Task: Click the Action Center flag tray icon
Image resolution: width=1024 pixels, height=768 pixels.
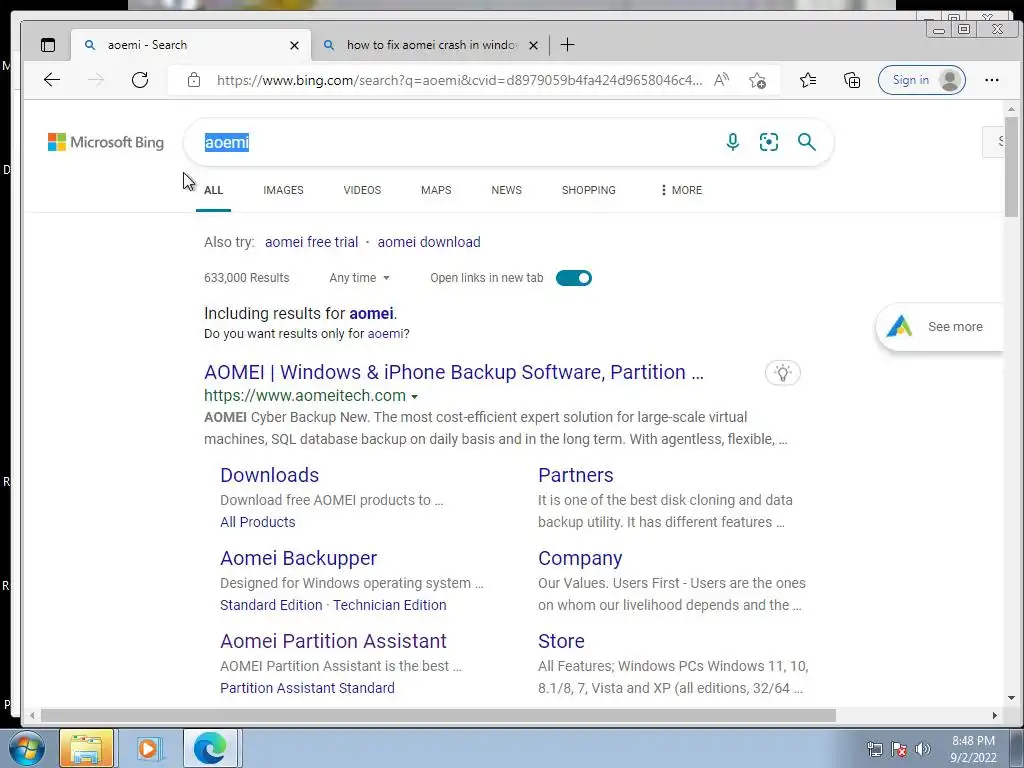Action: click(x=899, y=749)
